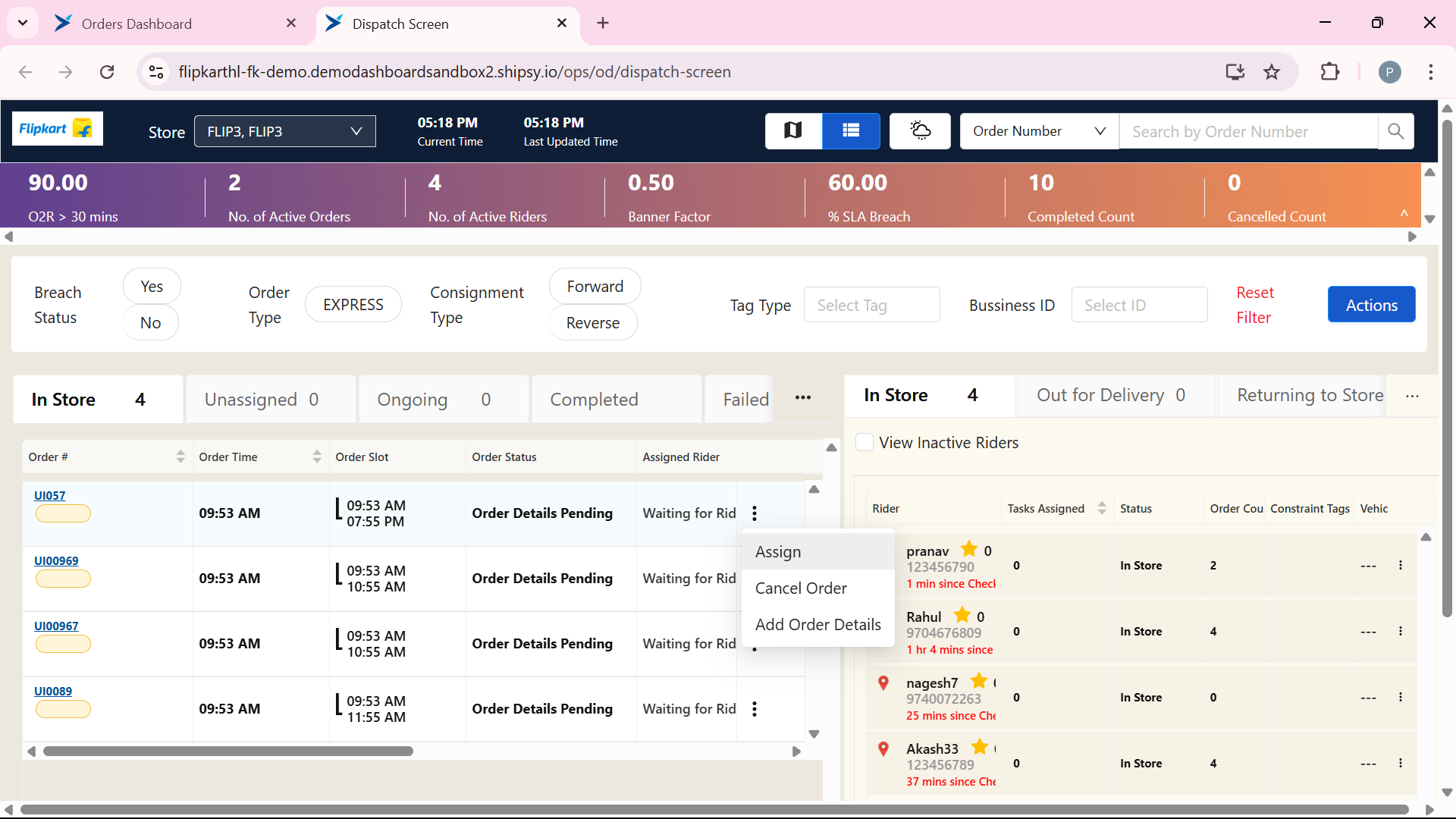Click the Flipkart logo
1456x819 pixels.
[57, 129]
